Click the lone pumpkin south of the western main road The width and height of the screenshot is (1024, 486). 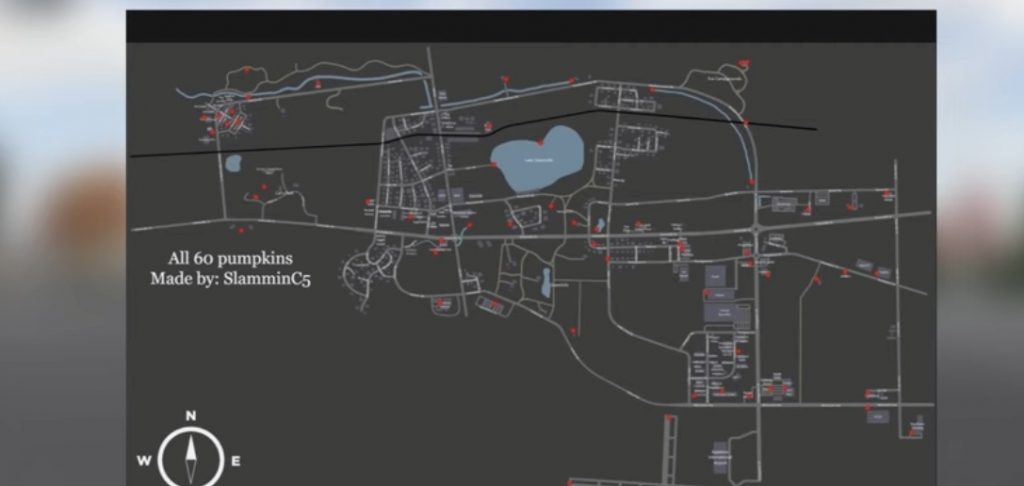coord(241,230)
